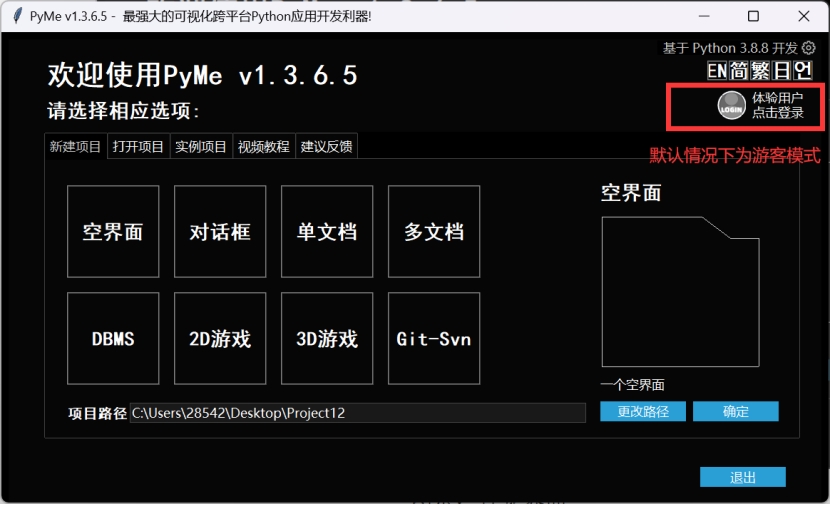Open the 实例项目 tab
830x505 pixels.
(x=201, y=146)
